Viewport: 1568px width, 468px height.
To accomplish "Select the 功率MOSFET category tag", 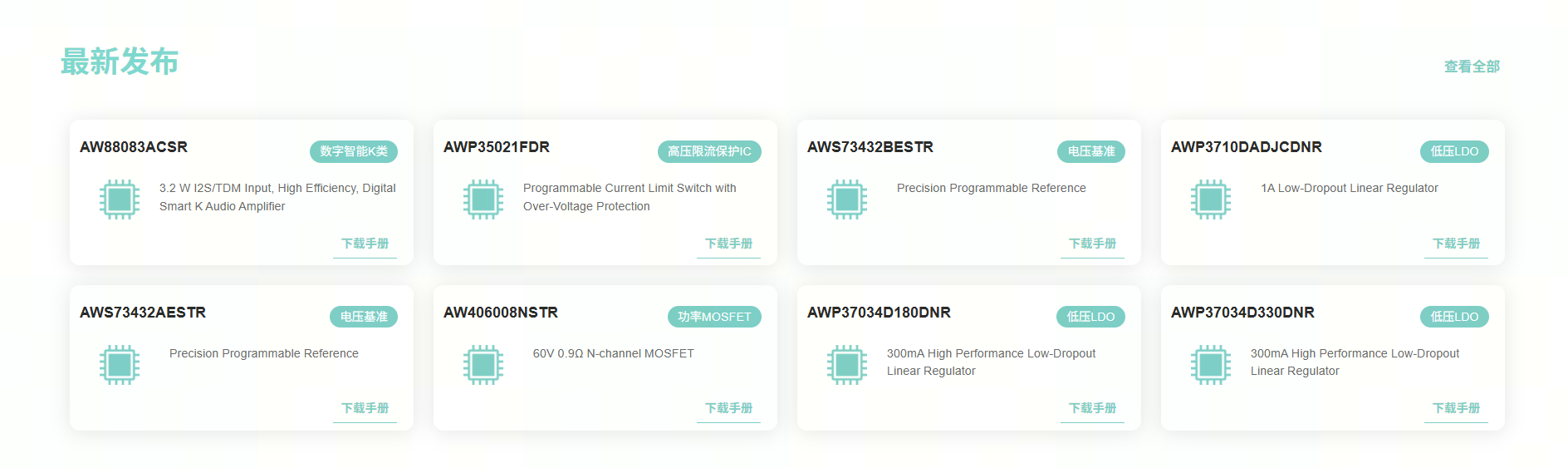I will pyautogui.click(x=714, y=317).
